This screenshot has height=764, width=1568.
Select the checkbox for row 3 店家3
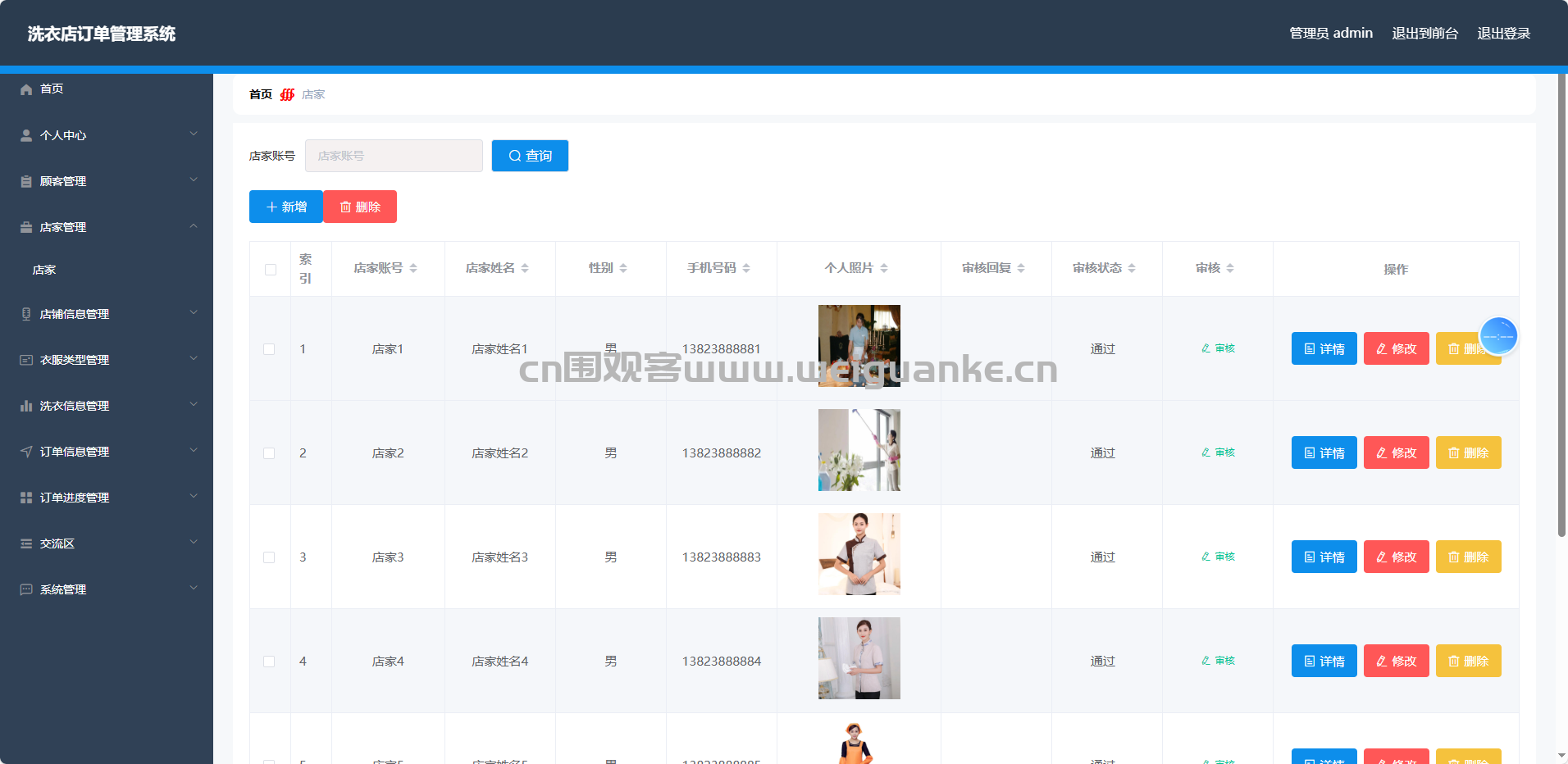click(x=269, y=557)
